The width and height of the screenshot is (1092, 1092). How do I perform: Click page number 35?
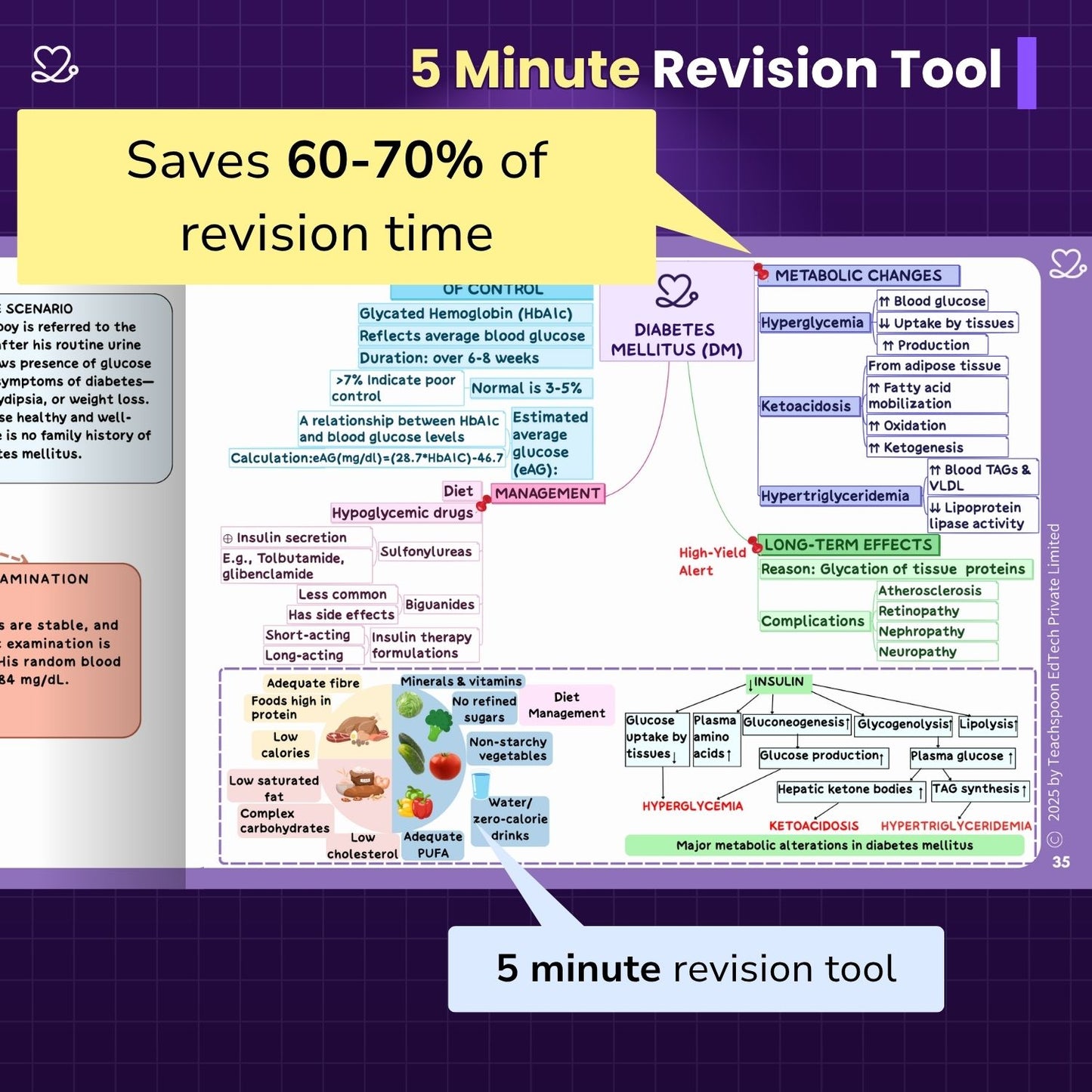[1061, 862]
